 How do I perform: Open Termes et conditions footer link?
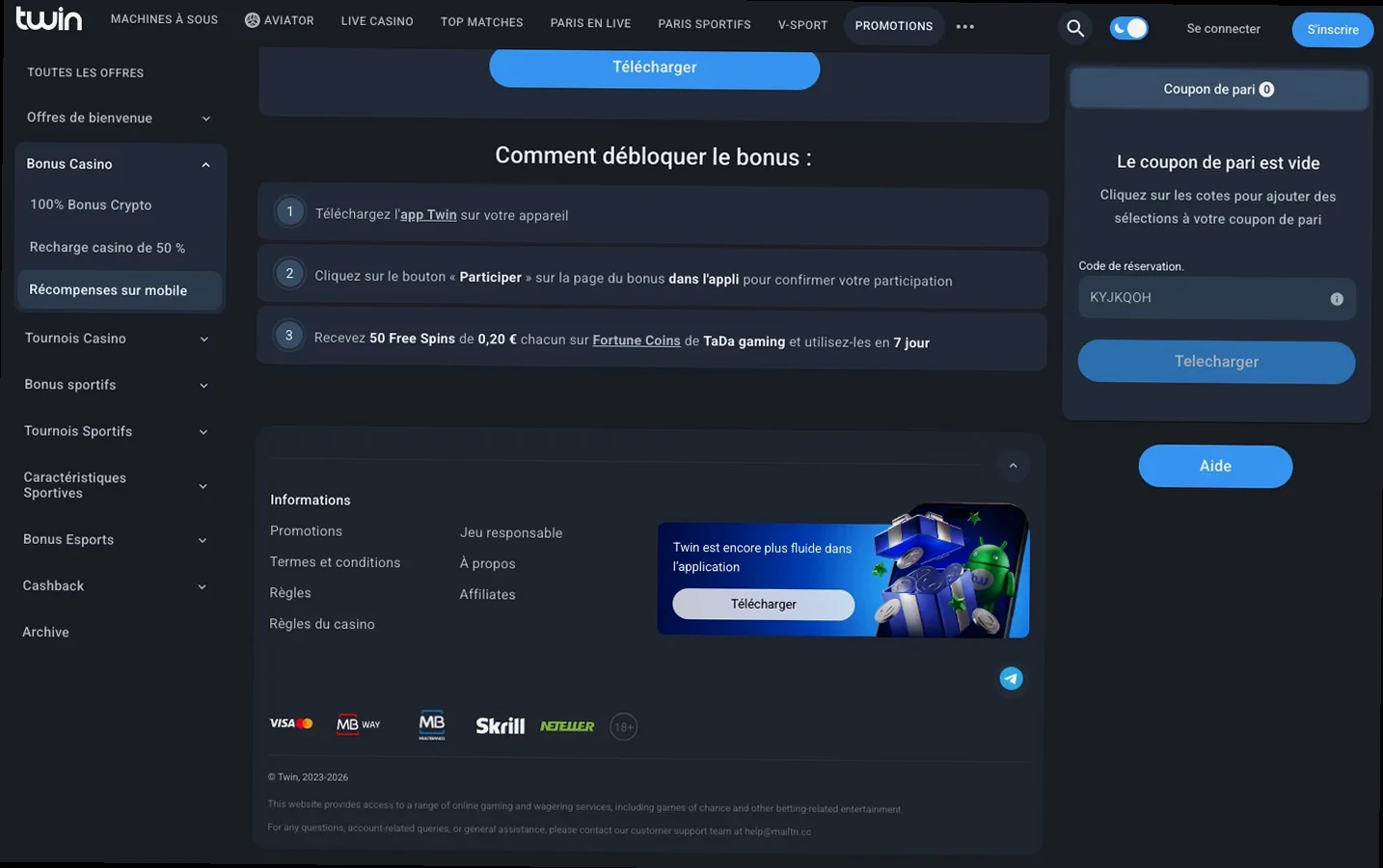tap(335, 562)
